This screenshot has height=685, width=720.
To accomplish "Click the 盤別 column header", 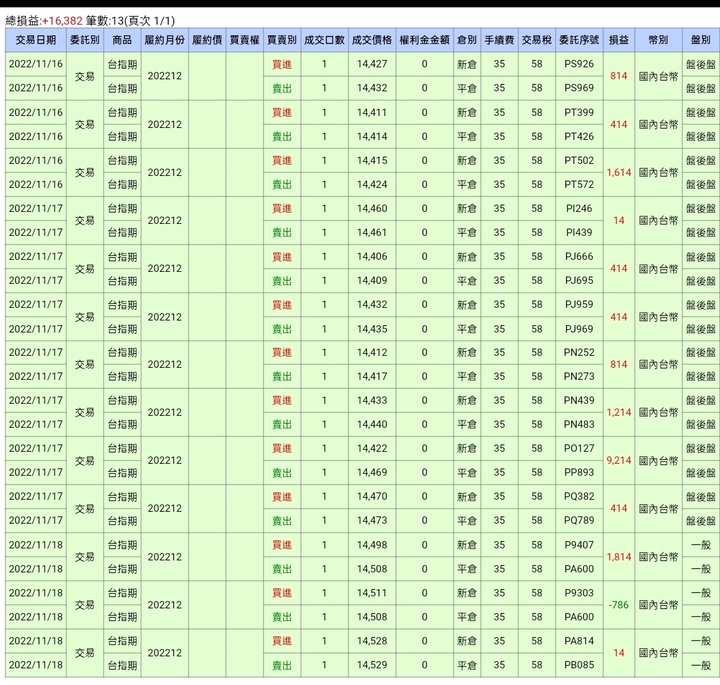I will pyautogui.click(x=701, y=40).
